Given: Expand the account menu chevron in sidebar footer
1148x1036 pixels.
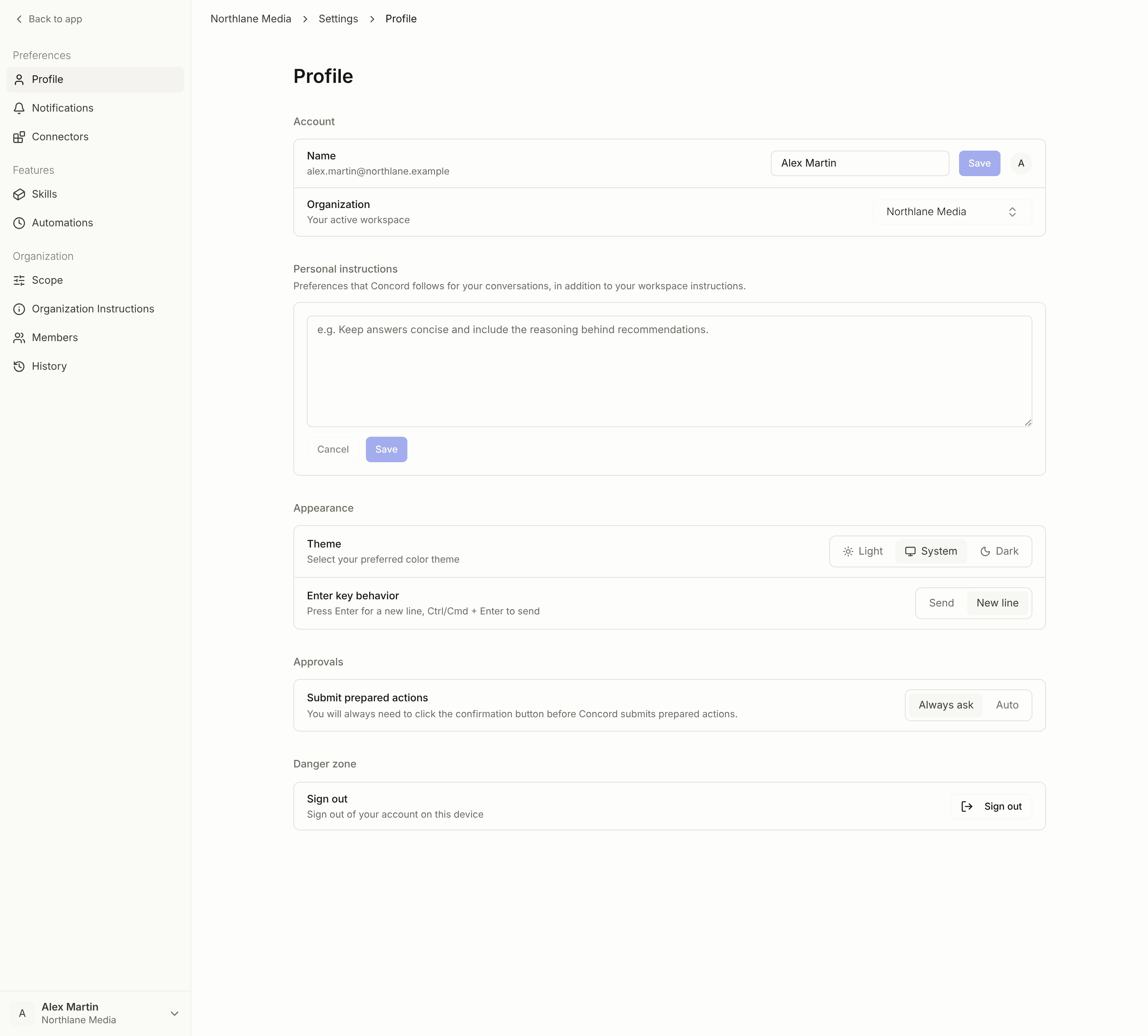Looking at the screenshot, I should [175, 1014].
